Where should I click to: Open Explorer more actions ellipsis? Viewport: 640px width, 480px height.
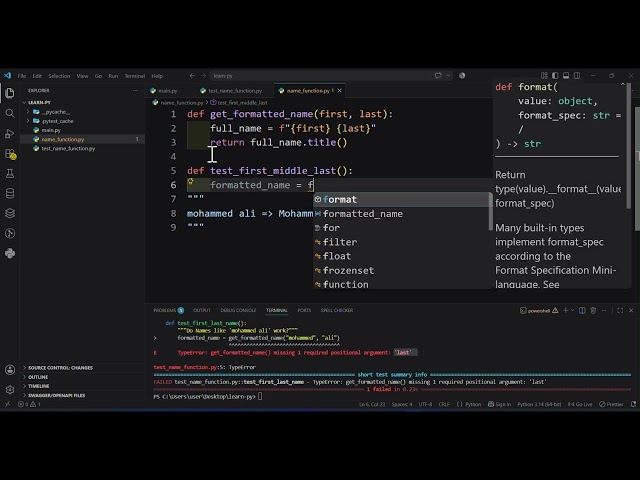coord(135,91)
